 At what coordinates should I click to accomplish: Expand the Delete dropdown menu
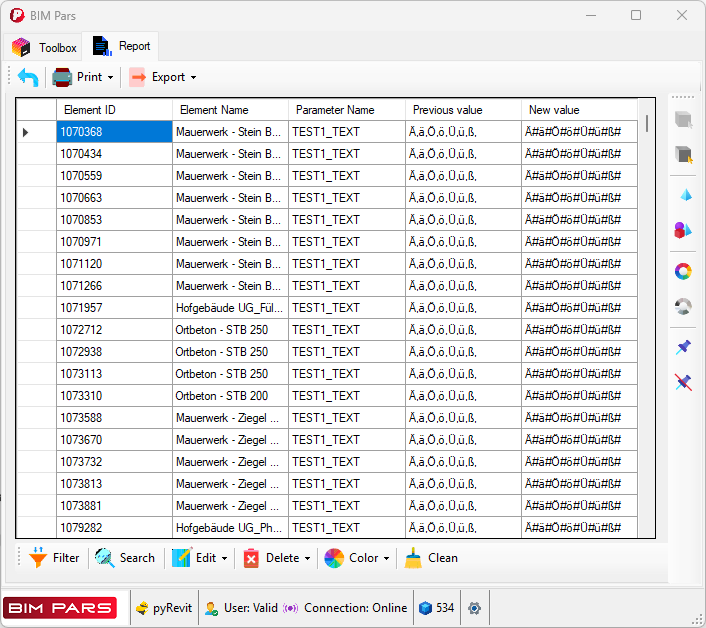click(x=277, y=558)
